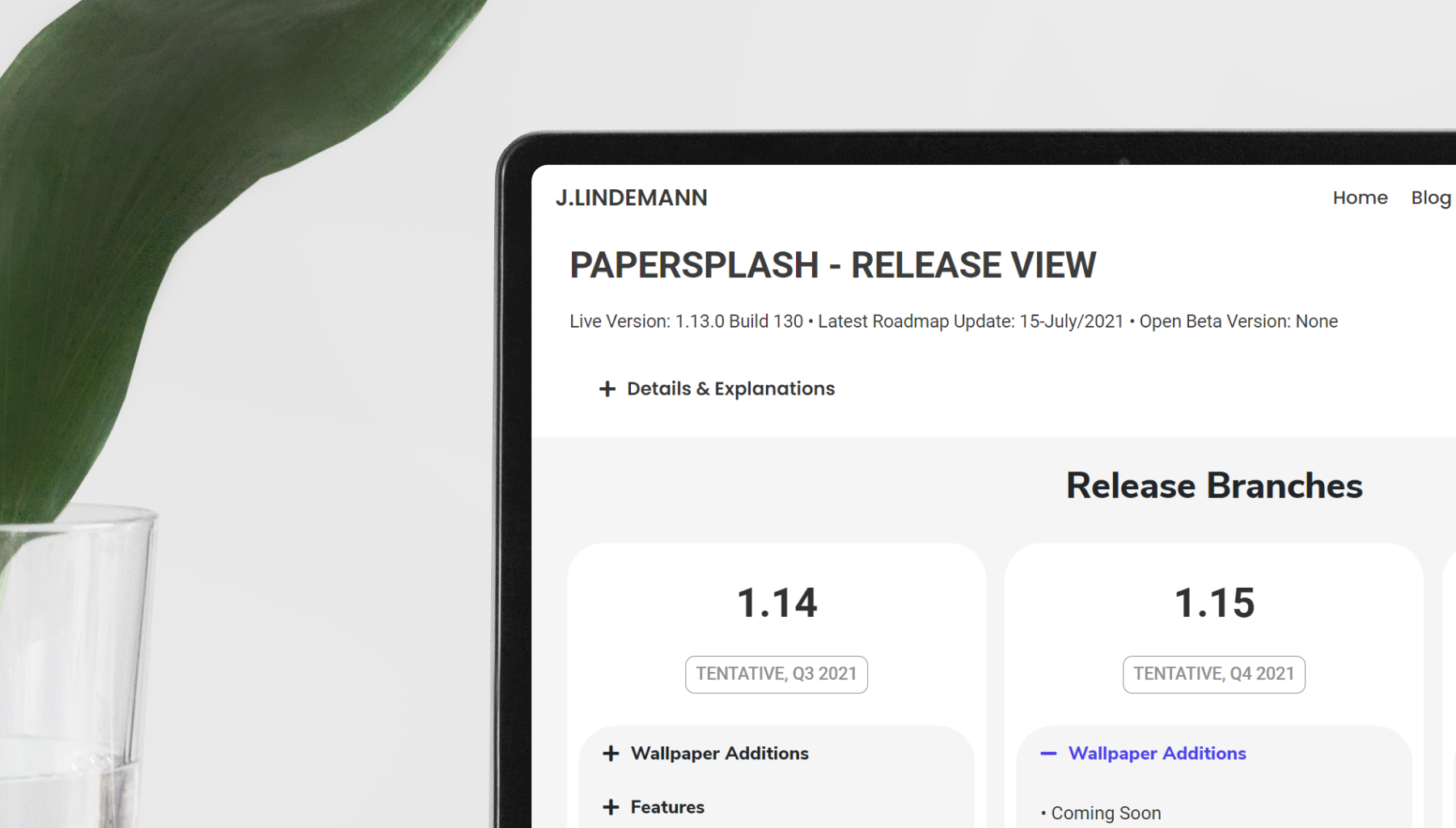
Task: Expand Wallpaper Additions in the 1.14 branch
Action: pos(719,754)
